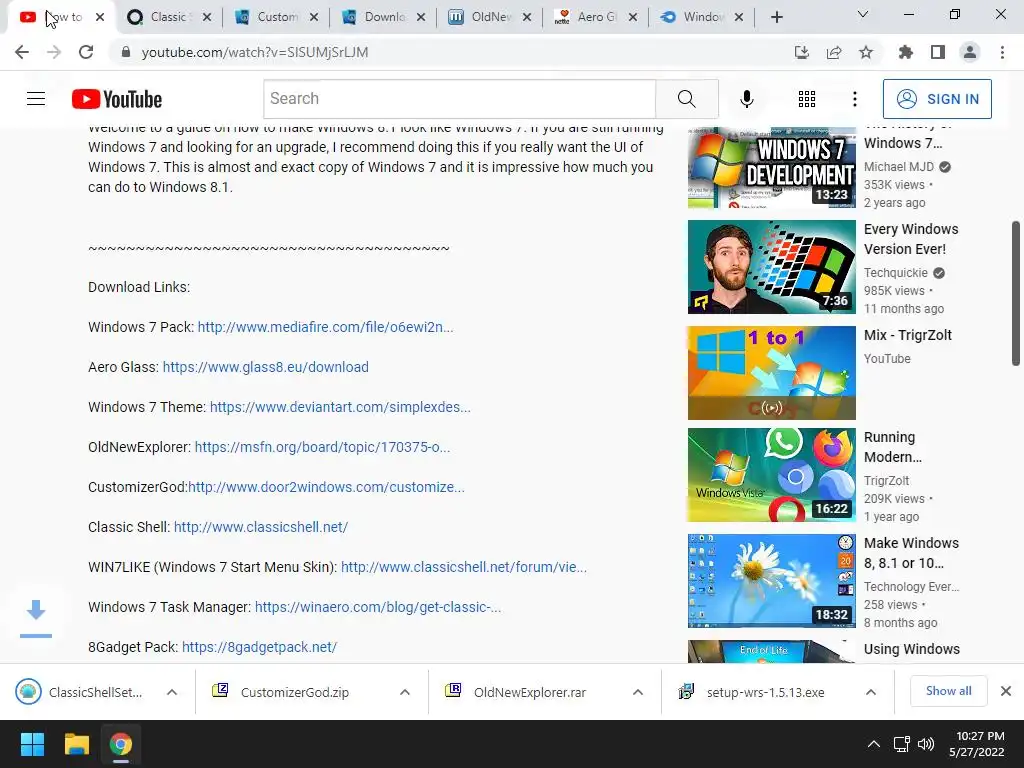Open the YouTube hamburger guide menu
This screenshot has width=1024, height=768.
[x=36, y=99]
